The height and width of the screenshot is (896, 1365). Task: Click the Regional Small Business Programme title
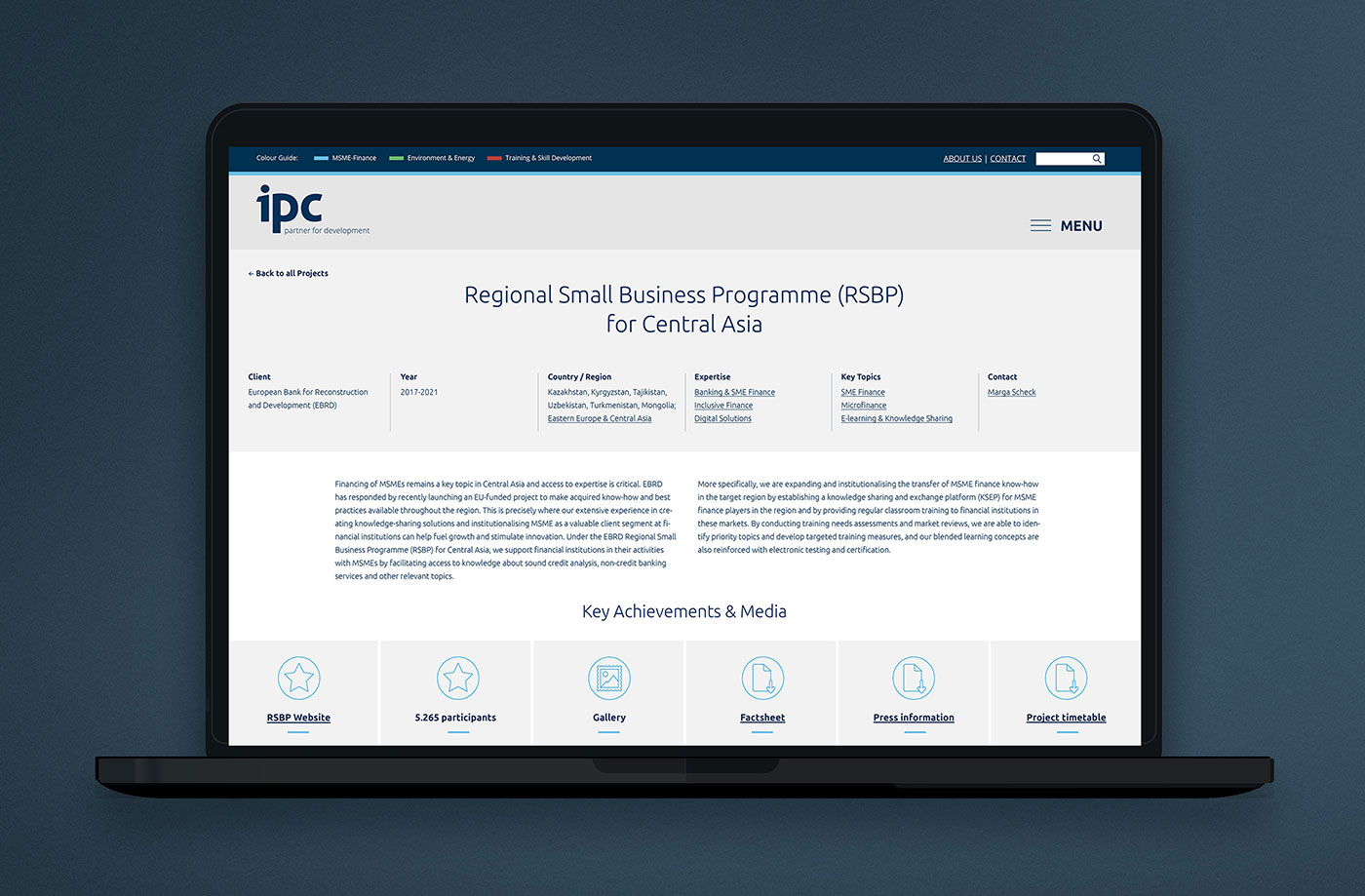pos(684,309)
